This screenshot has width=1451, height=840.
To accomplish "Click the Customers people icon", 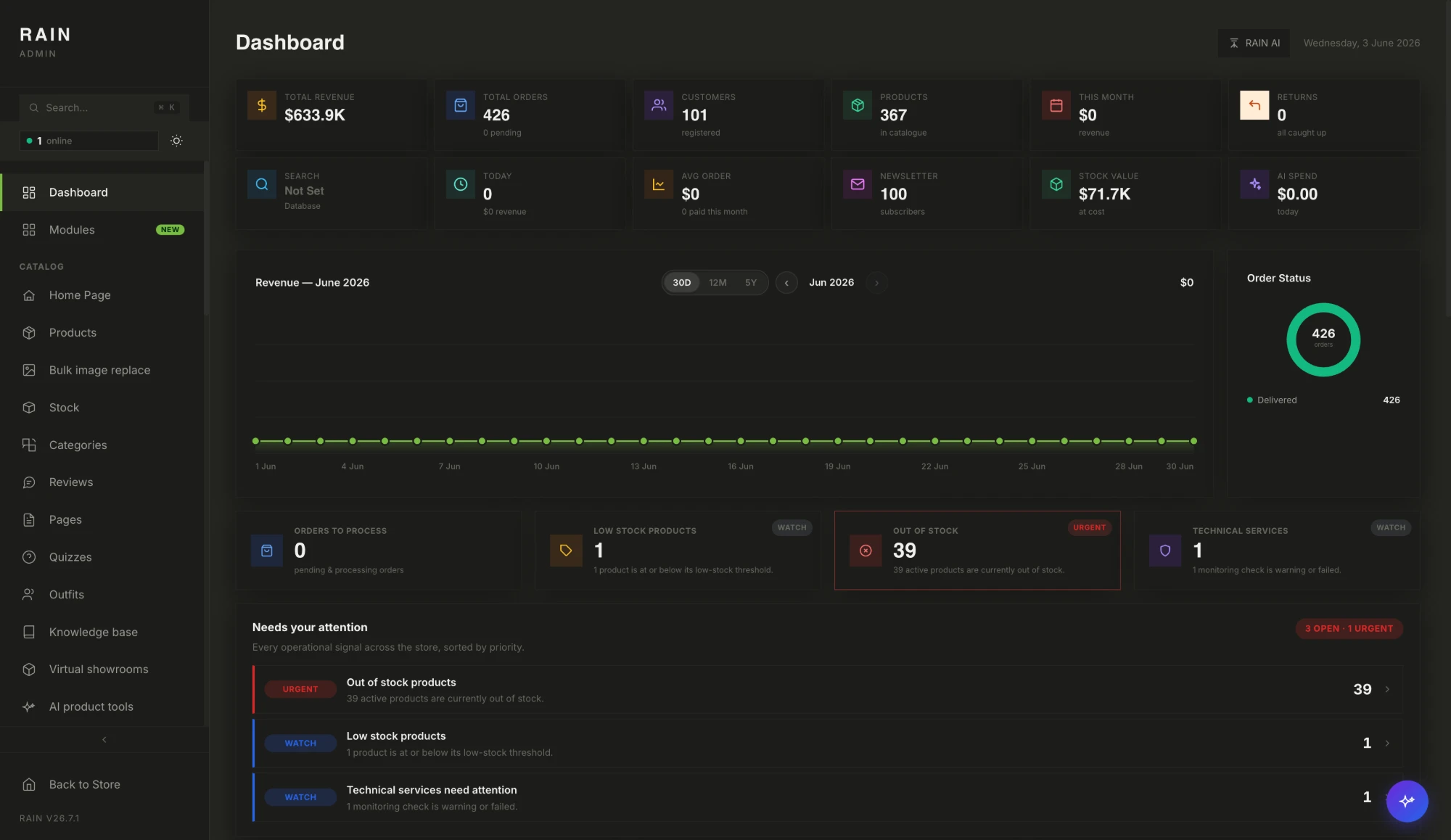I will [659, 106].
